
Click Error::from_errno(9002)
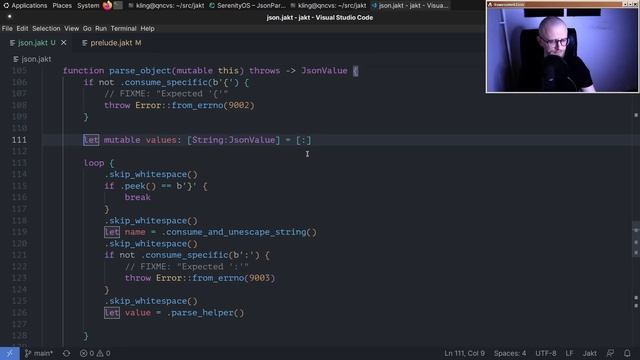pos(195,105)
